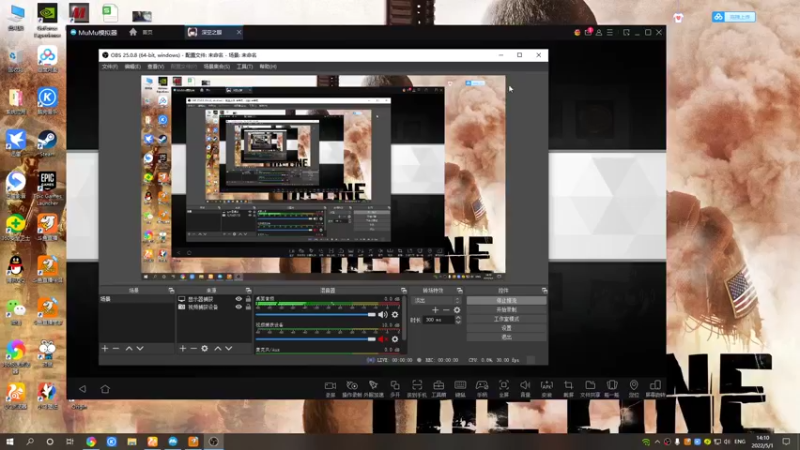Image resolution: width=800 pixels, height=450 pixels.
Task: Open the 工具(T) menu in OBS
Action: coord(244,67)
